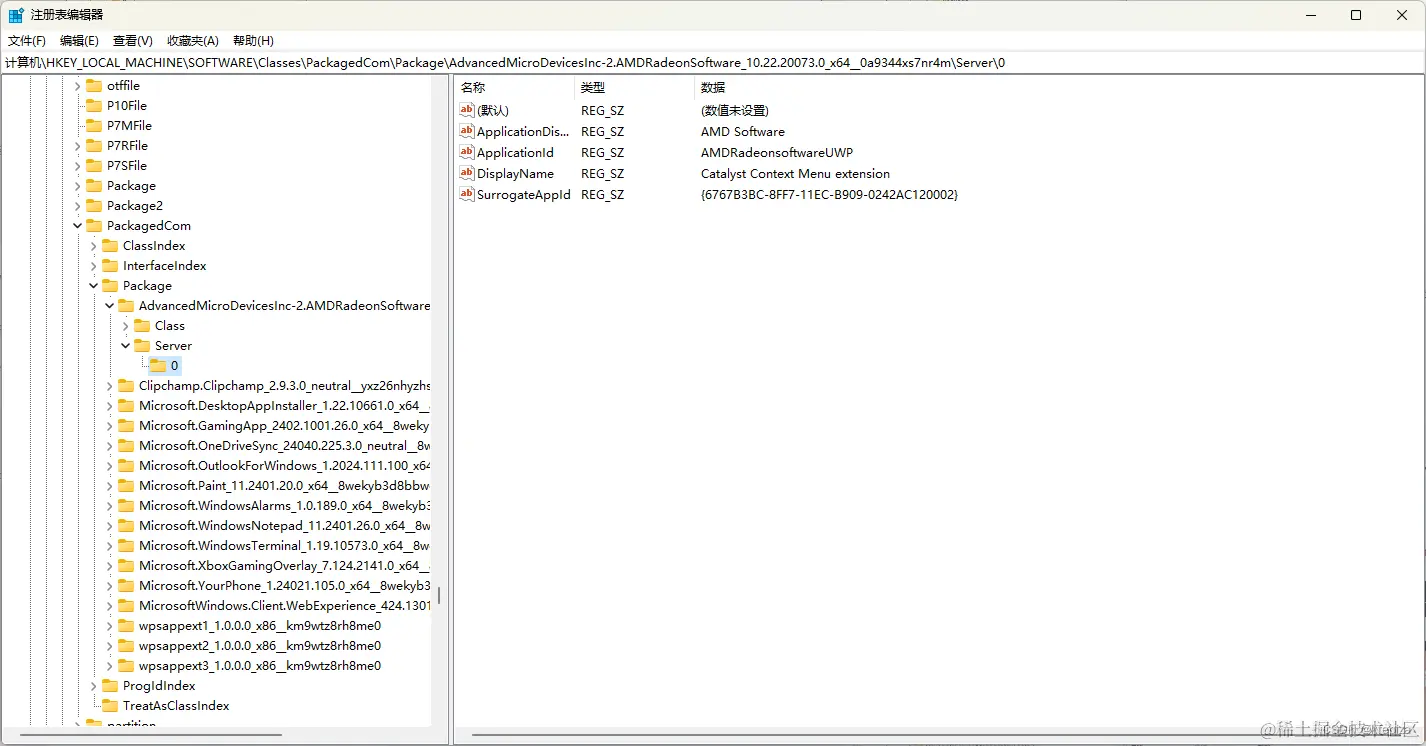Select the otffile folder icon
1426x746 pixels.
coord(94,86)
